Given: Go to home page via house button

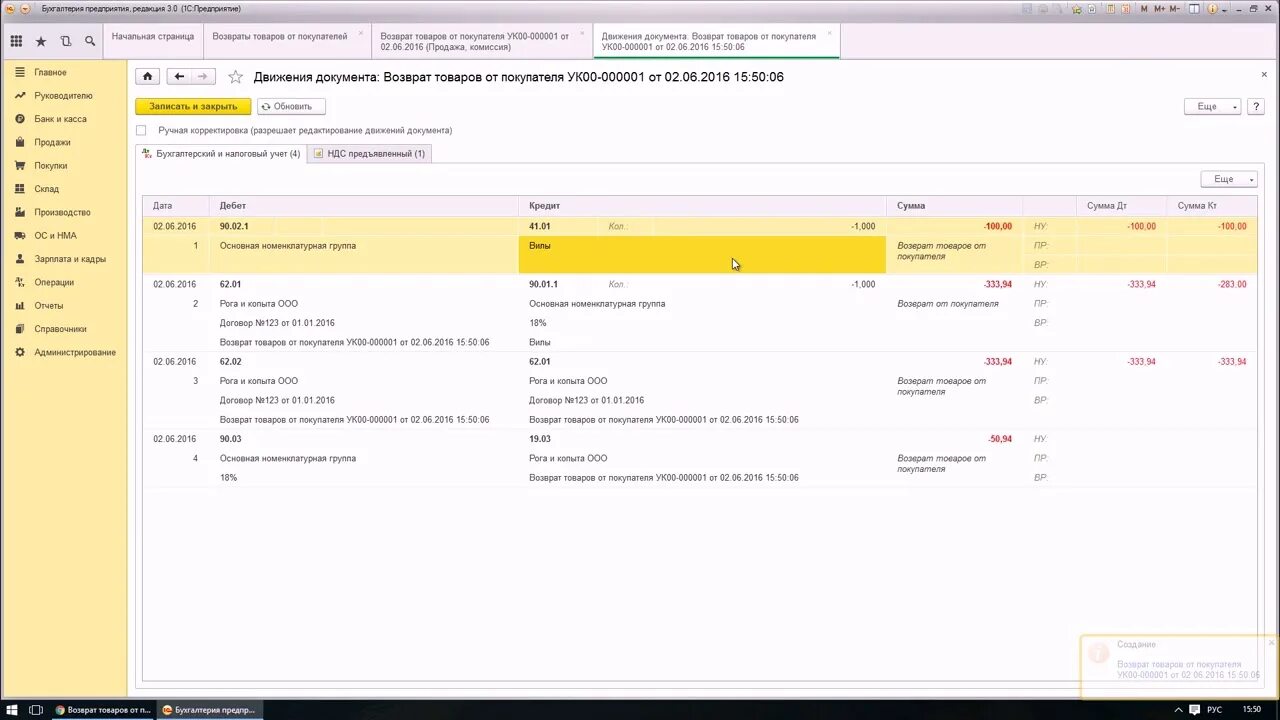Looking at the screenshot, I should coord(147,76).
